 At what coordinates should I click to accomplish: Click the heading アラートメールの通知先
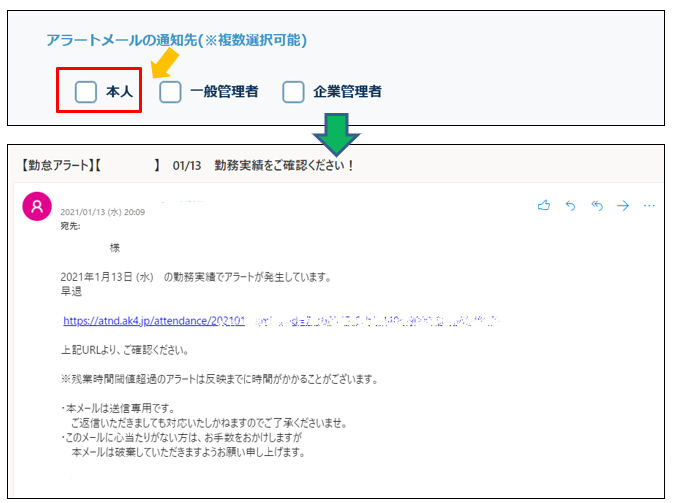tap(176, 40)
